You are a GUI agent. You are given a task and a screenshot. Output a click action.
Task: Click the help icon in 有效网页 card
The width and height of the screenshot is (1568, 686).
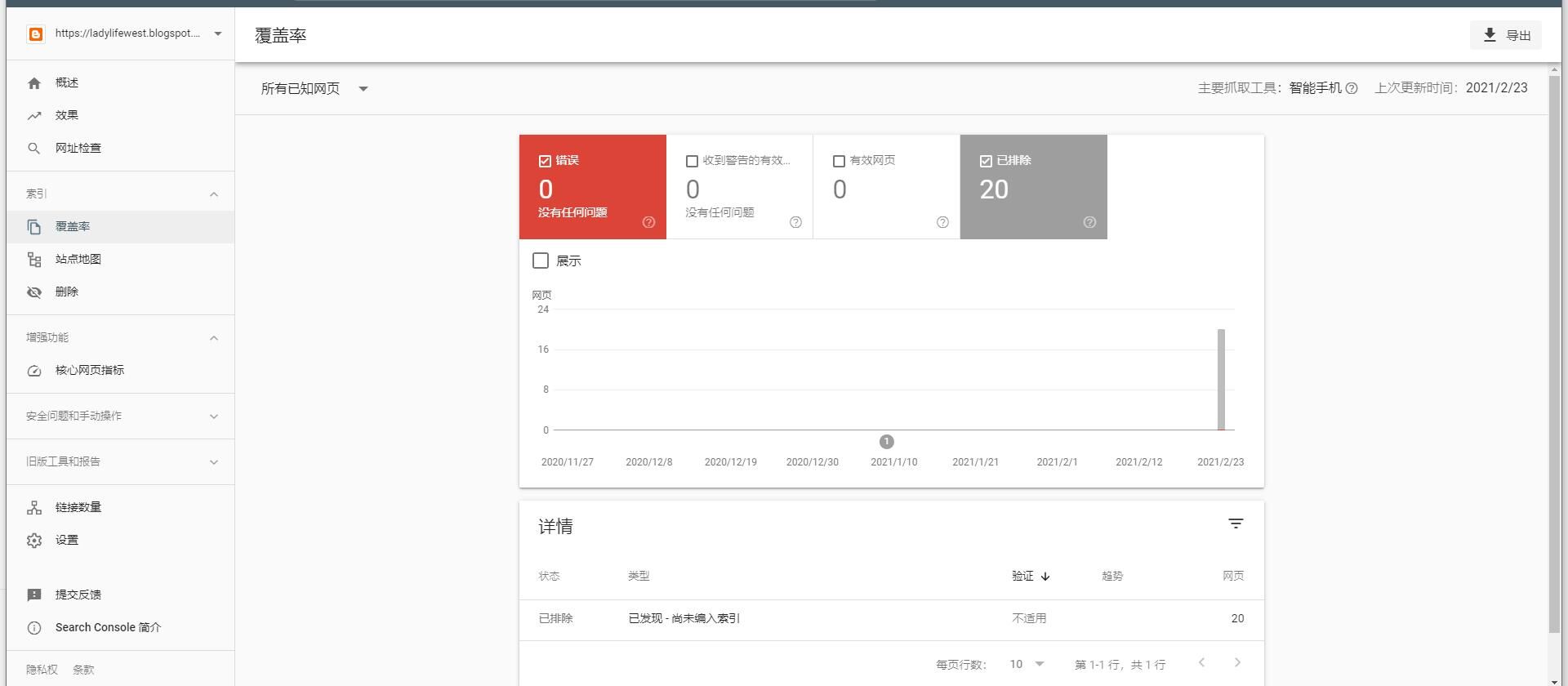(942, 222)
